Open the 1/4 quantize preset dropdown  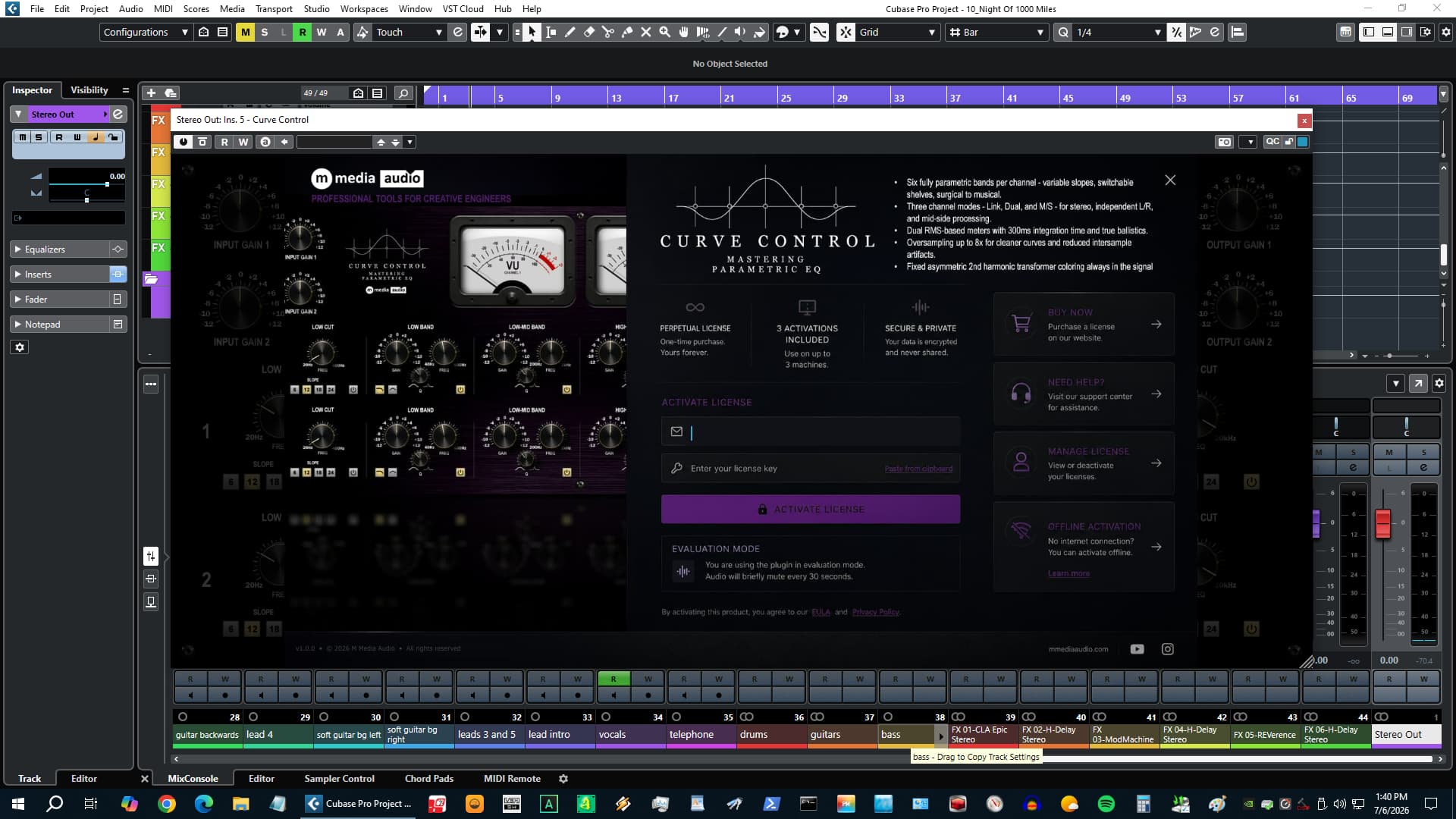tap(1119, 32)
